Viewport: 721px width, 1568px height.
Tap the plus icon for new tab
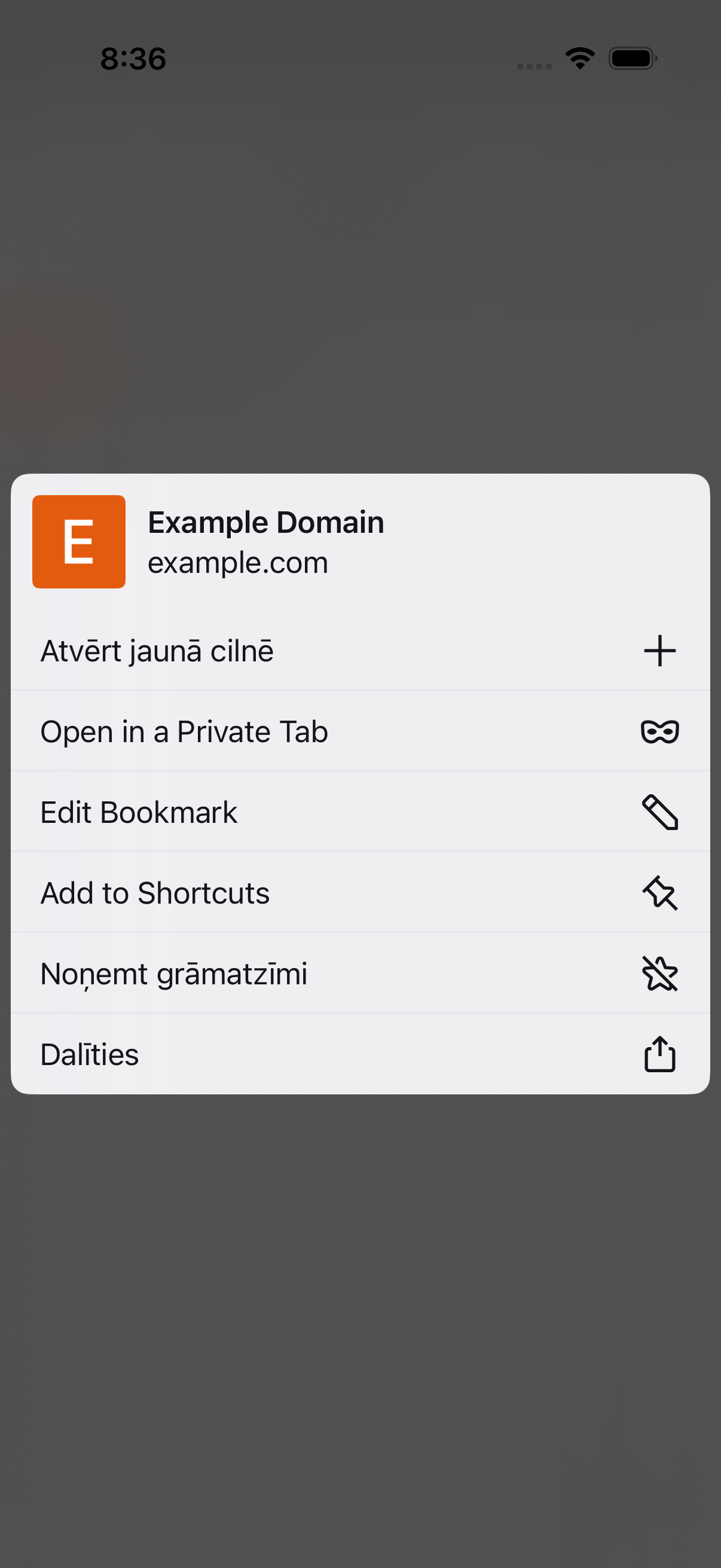pos(659,651)
